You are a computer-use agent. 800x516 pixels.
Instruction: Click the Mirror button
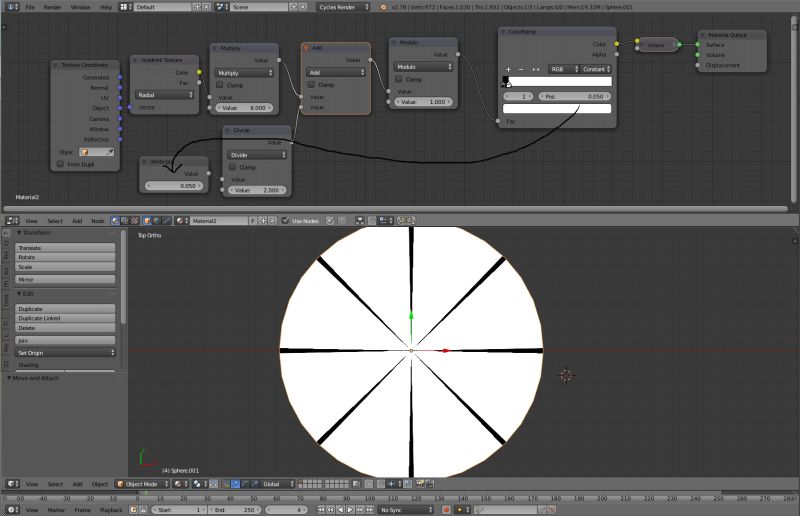coord(65,280)
